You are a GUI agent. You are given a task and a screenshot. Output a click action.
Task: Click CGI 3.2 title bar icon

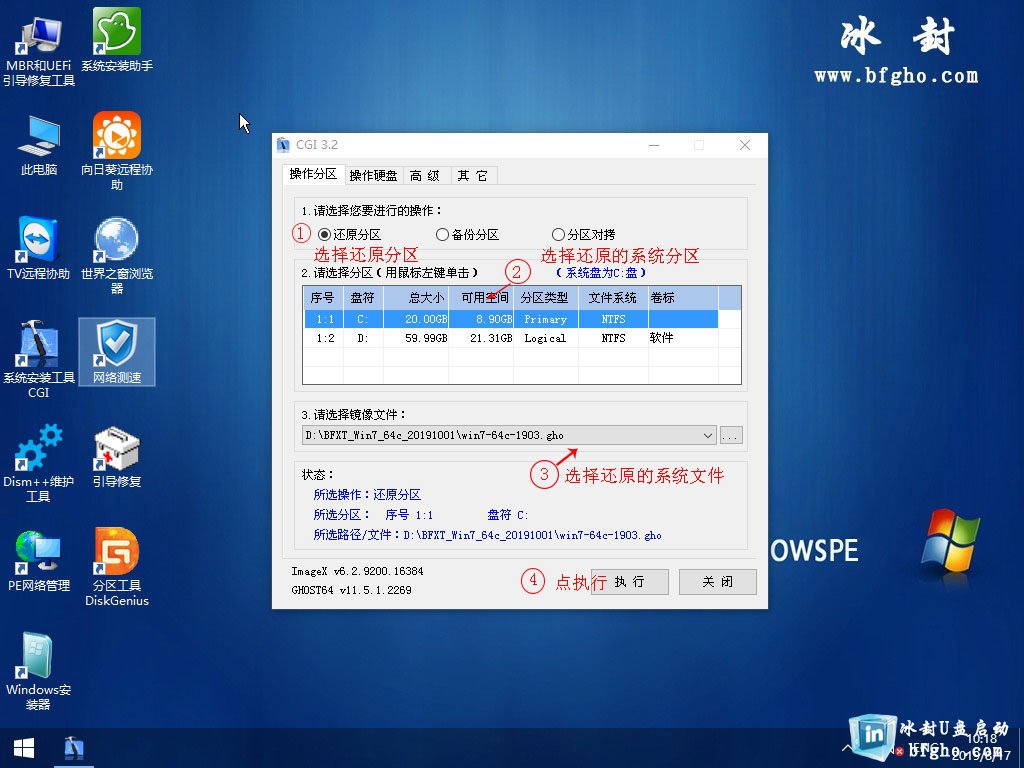pos(283,145)
